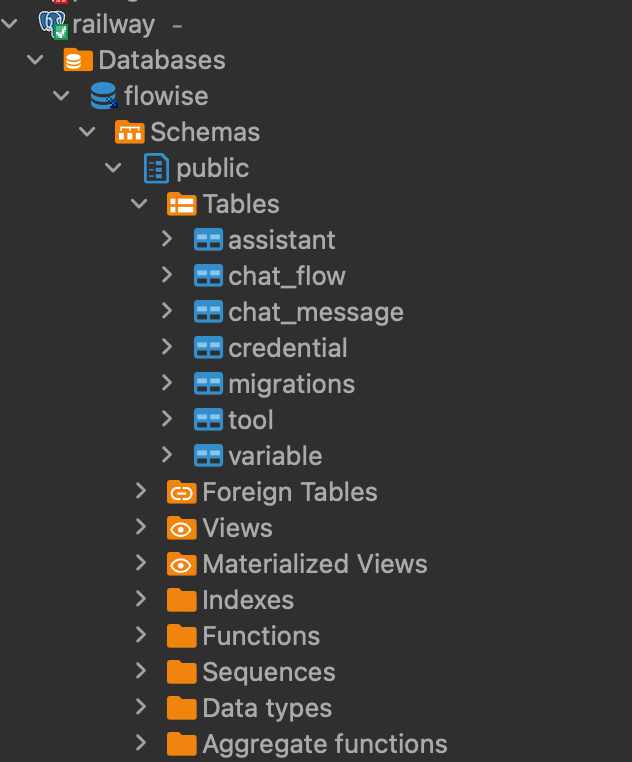Collapse the flowise database node
This screenshot has width=632, height=762.
[x=62, y=96]
